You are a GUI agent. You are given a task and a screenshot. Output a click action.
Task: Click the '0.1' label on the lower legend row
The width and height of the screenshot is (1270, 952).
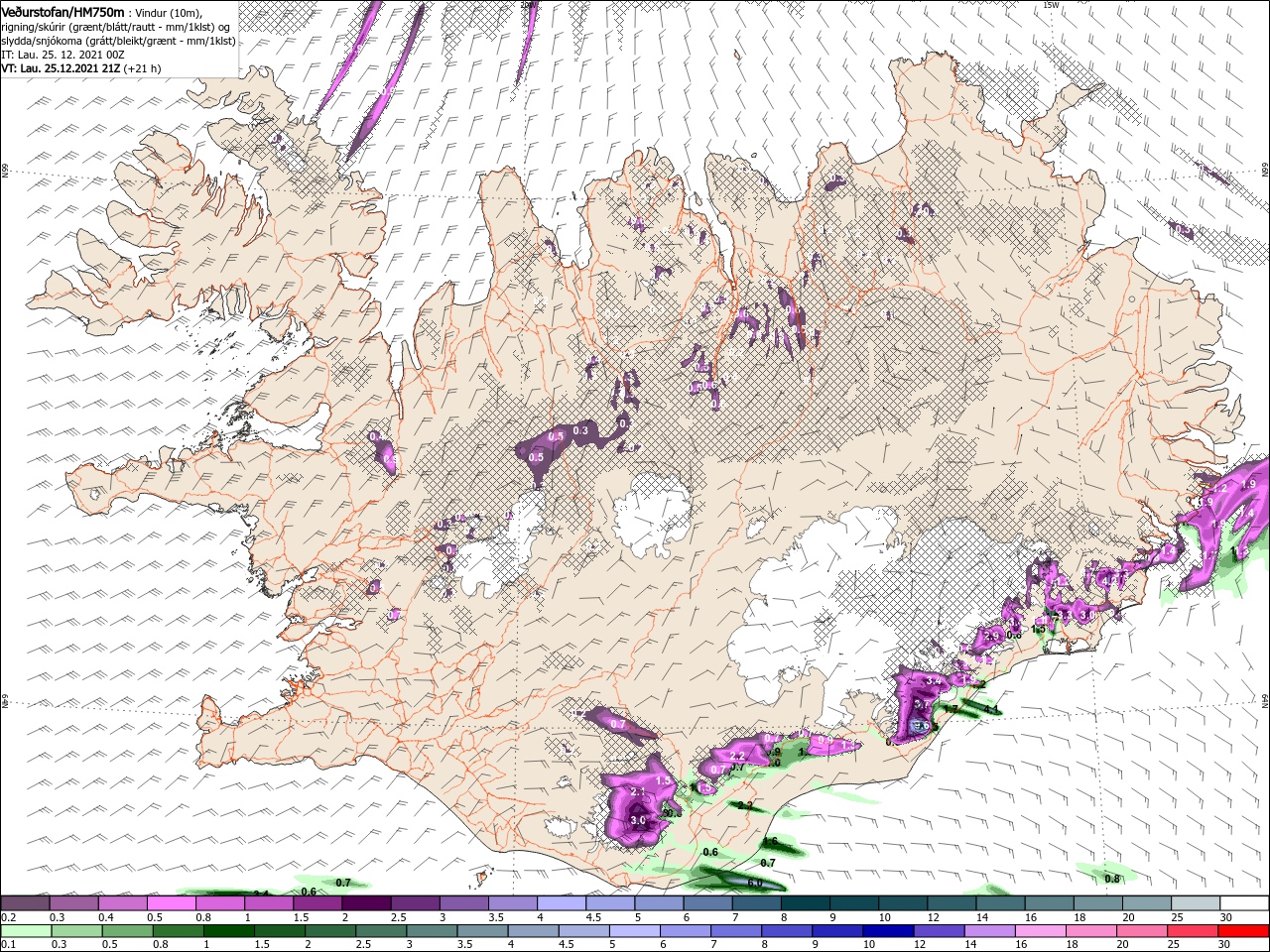tap(8, 944)
